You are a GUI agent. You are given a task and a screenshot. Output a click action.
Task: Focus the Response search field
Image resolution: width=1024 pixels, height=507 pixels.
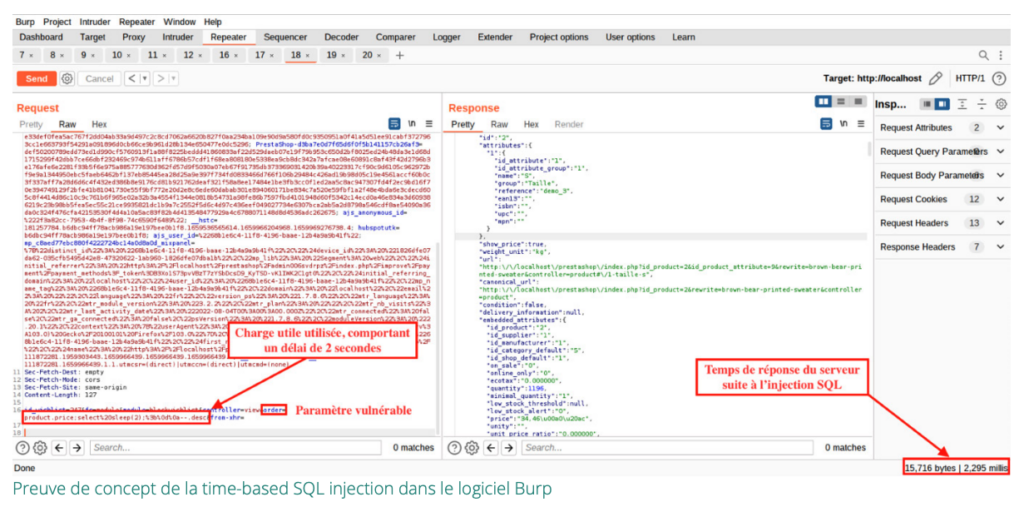[x=668, y=448]
